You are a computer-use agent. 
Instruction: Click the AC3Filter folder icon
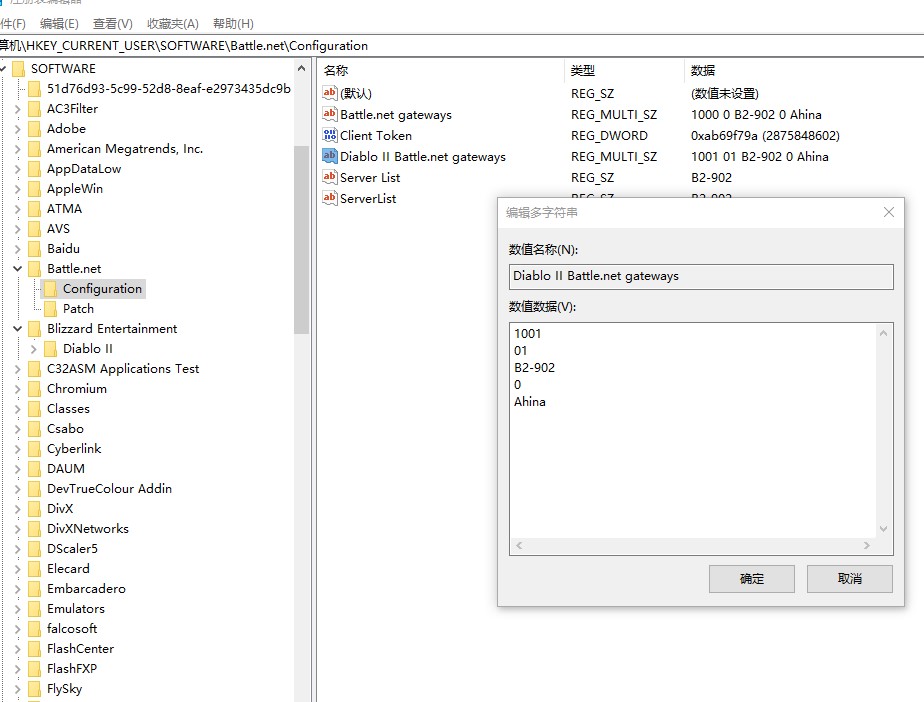click(x=35, y=109)
